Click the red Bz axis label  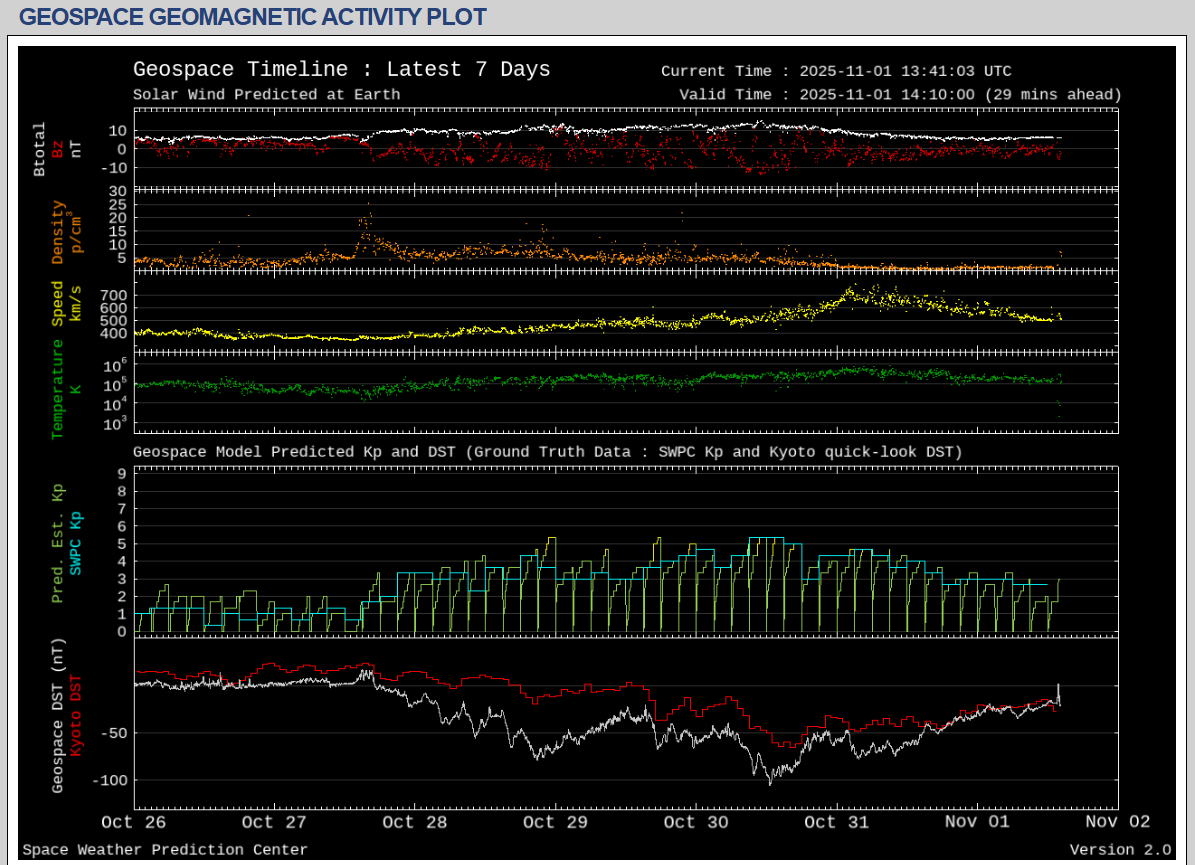pos(58,149)
